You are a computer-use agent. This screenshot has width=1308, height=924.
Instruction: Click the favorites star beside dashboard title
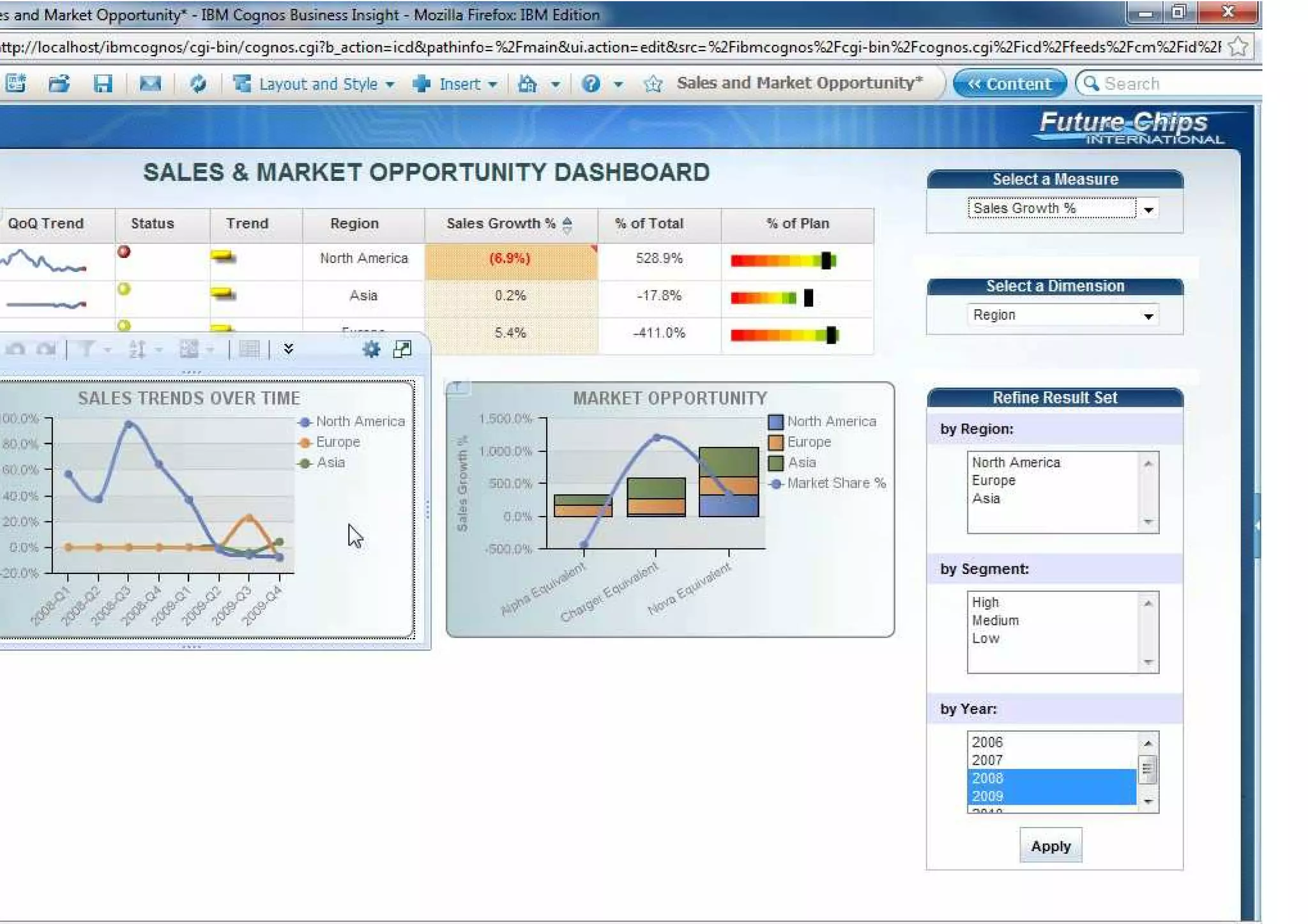click(x=653, y=84)
